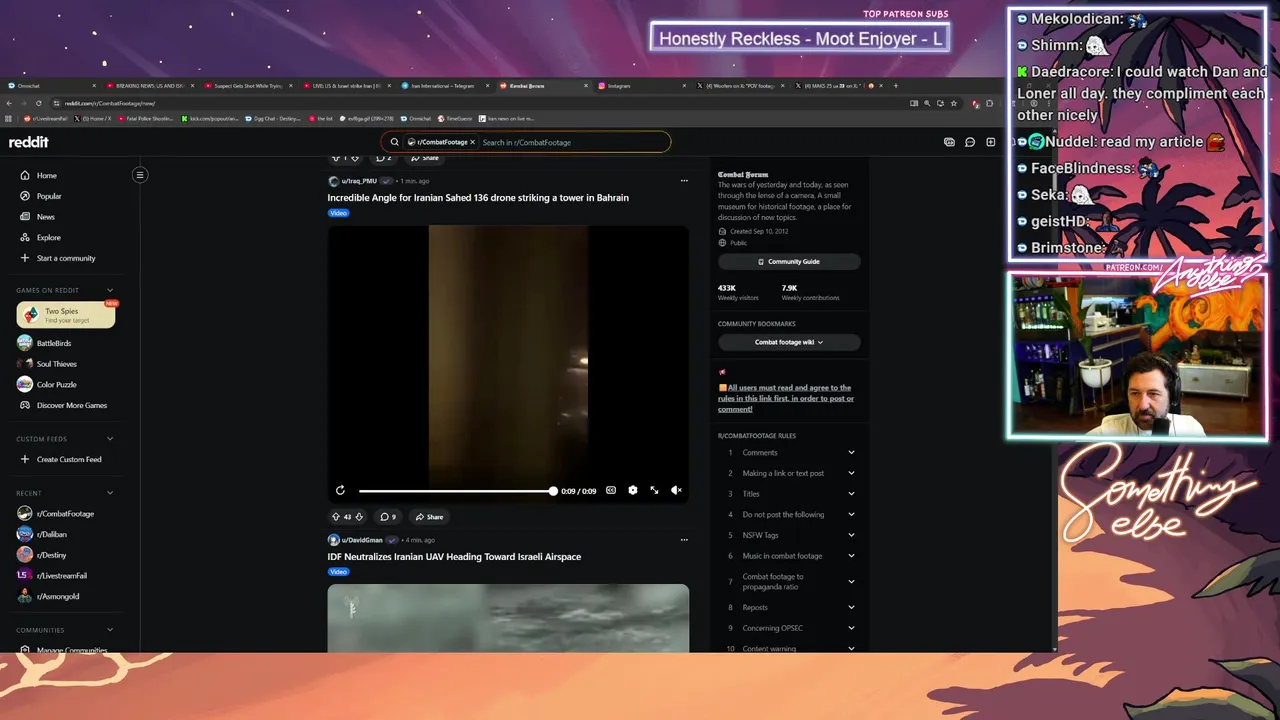Click the browser reload button
This screenshot has width=1280, height=720.
pyautogui.click(x=39, y=103)
